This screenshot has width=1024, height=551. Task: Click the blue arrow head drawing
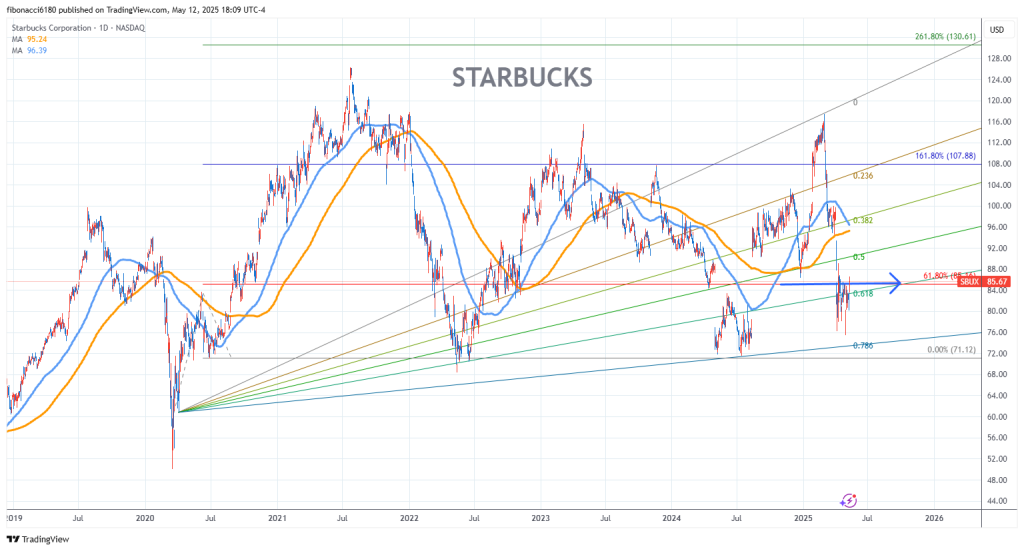pos(892,284)
